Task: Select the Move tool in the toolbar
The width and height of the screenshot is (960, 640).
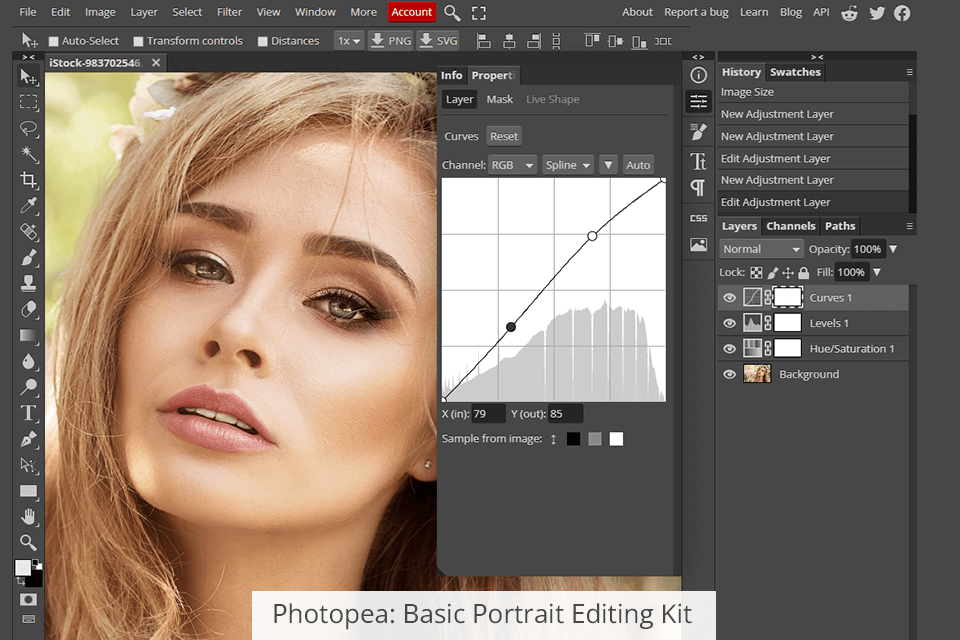Action: click(x=28, y=77)
